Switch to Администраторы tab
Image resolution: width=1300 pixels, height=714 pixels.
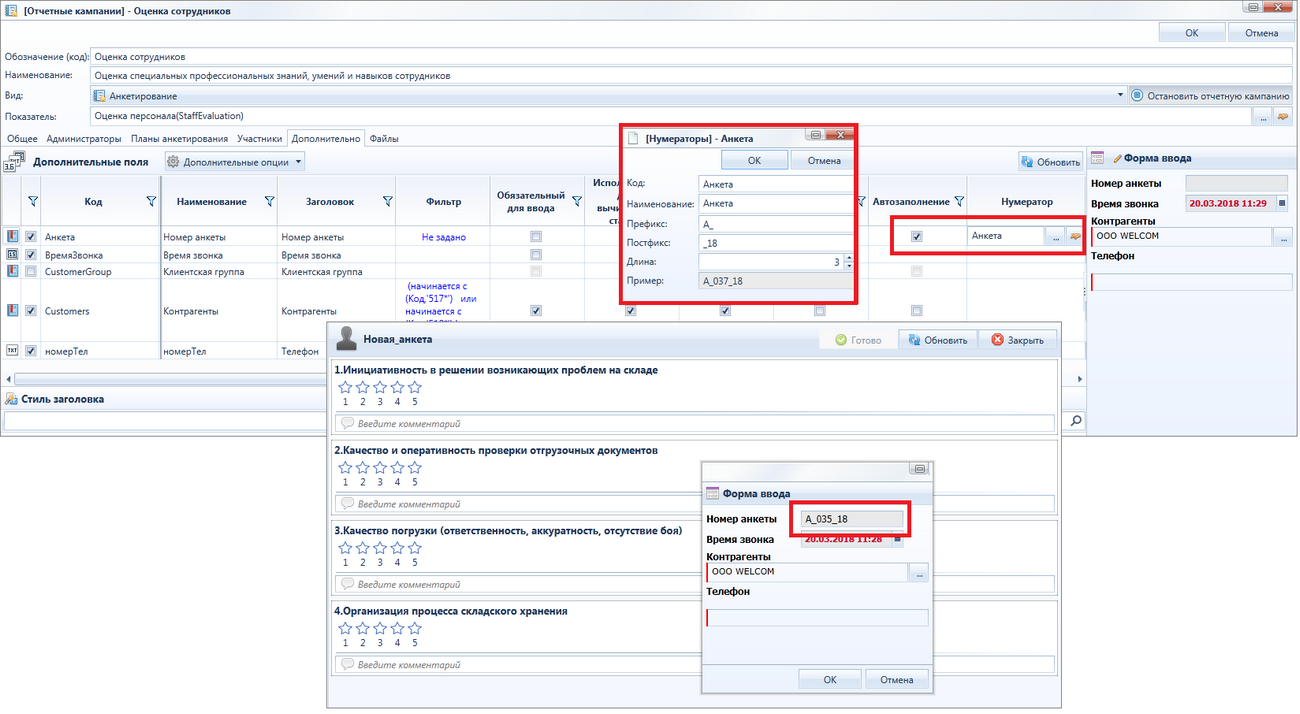click(x=84, y=138)
